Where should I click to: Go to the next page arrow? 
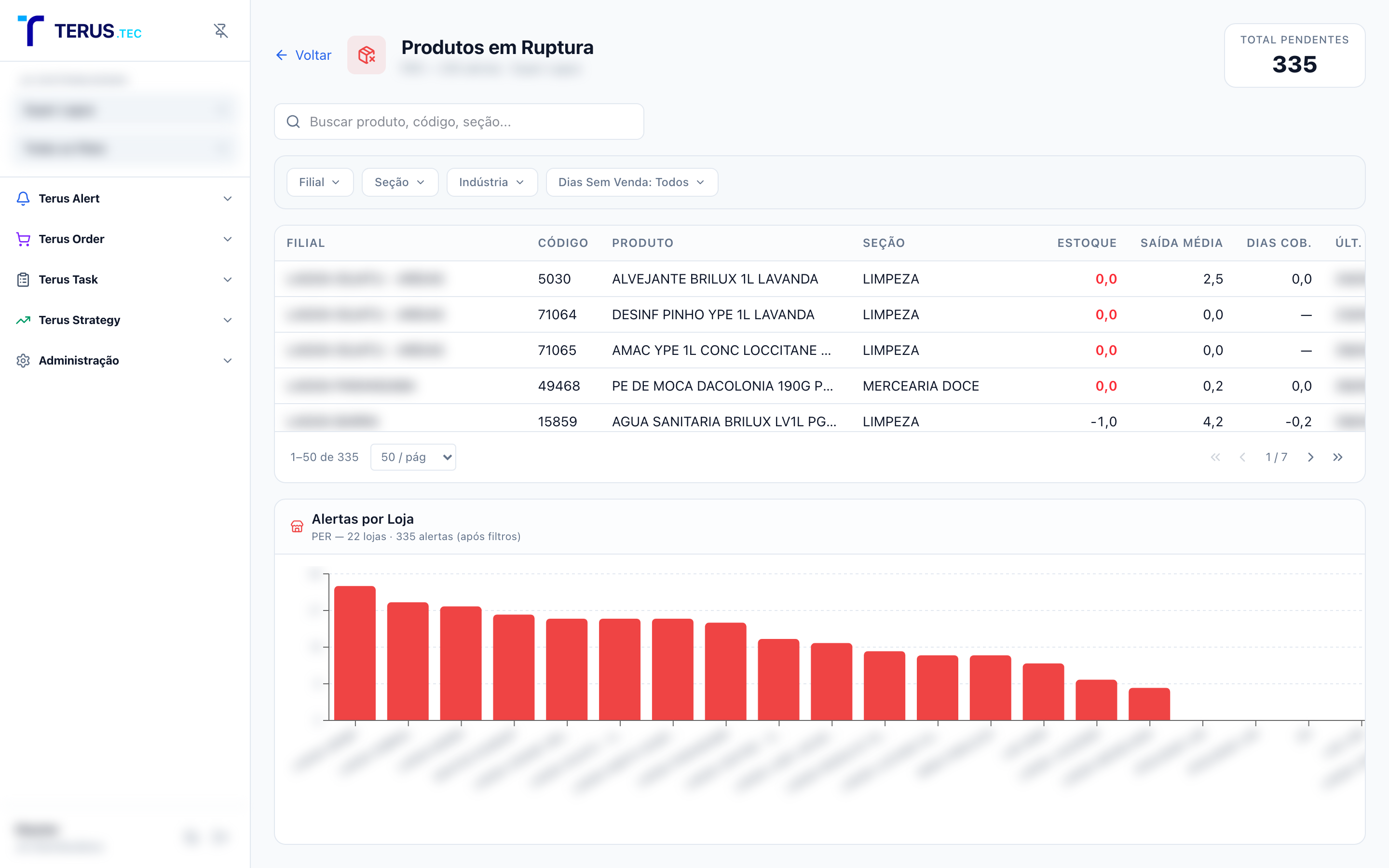[1310, 457]
